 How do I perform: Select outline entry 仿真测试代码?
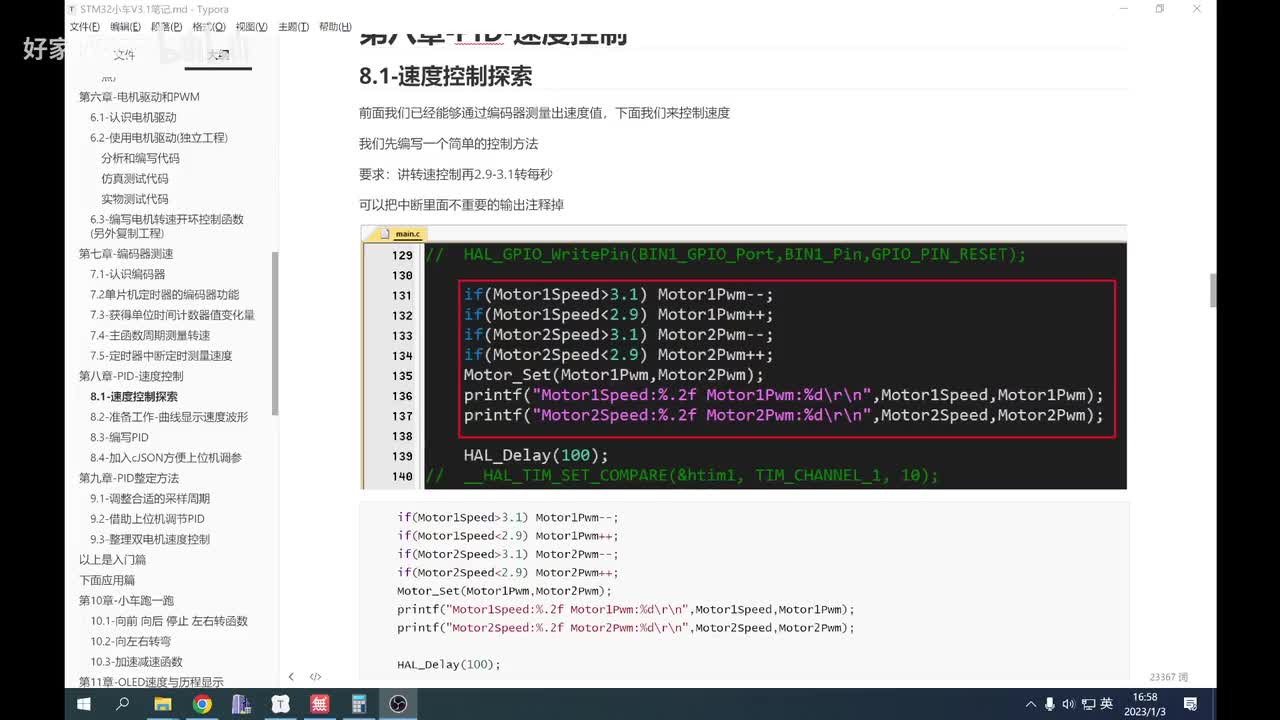(134, 179)
